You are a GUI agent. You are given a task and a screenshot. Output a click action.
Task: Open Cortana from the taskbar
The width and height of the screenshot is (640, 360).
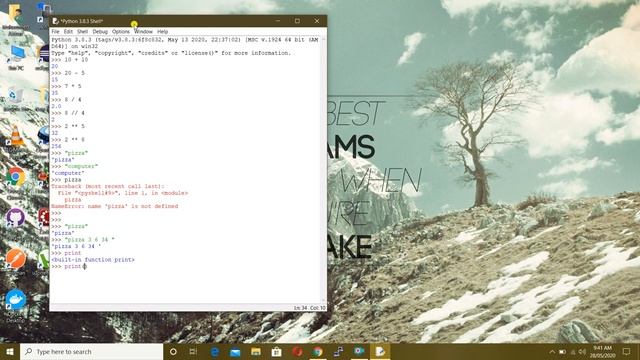point(173,351)
